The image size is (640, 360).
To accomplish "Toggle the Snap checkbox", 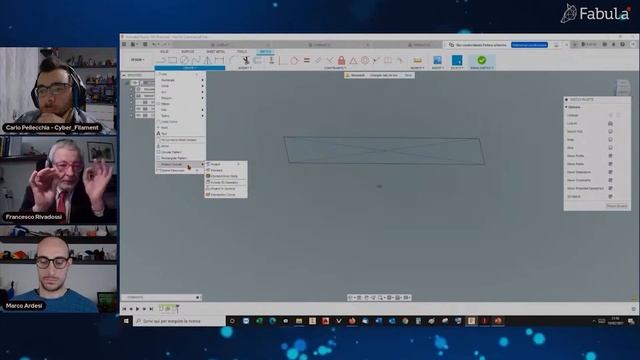I will pyautogui.click(x=610, y=140).
